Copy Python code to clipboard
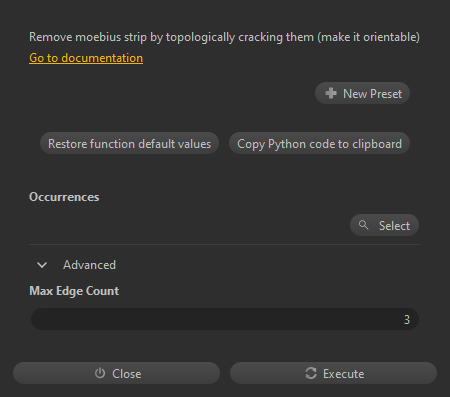This screenshot has width=450, height=397. pyautogui.click(x=319, y=144)
